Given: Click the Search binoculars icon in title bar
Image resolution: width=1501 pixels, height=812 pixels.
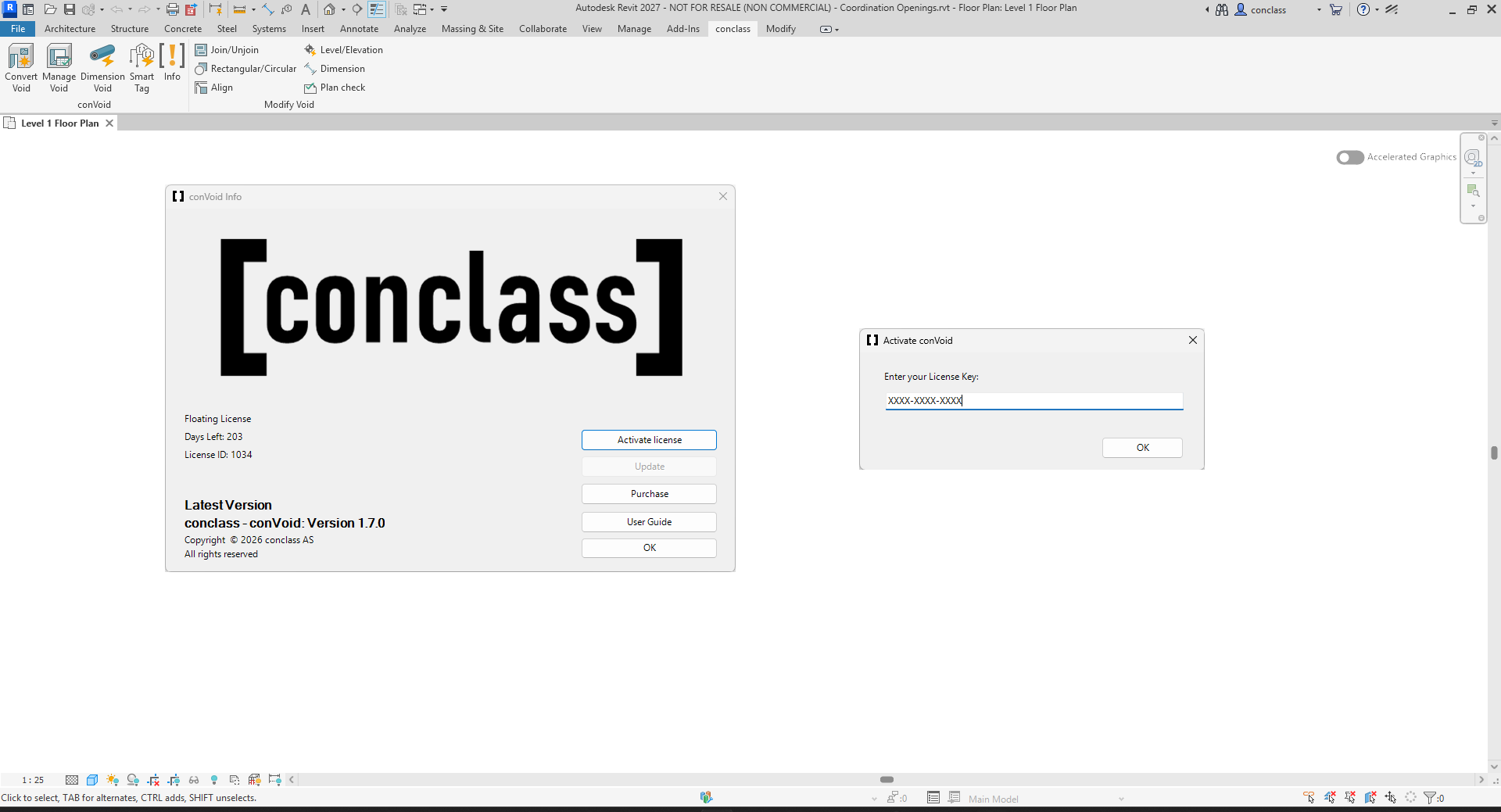Looking at the screenshot, I should [x=1222, y=9].
